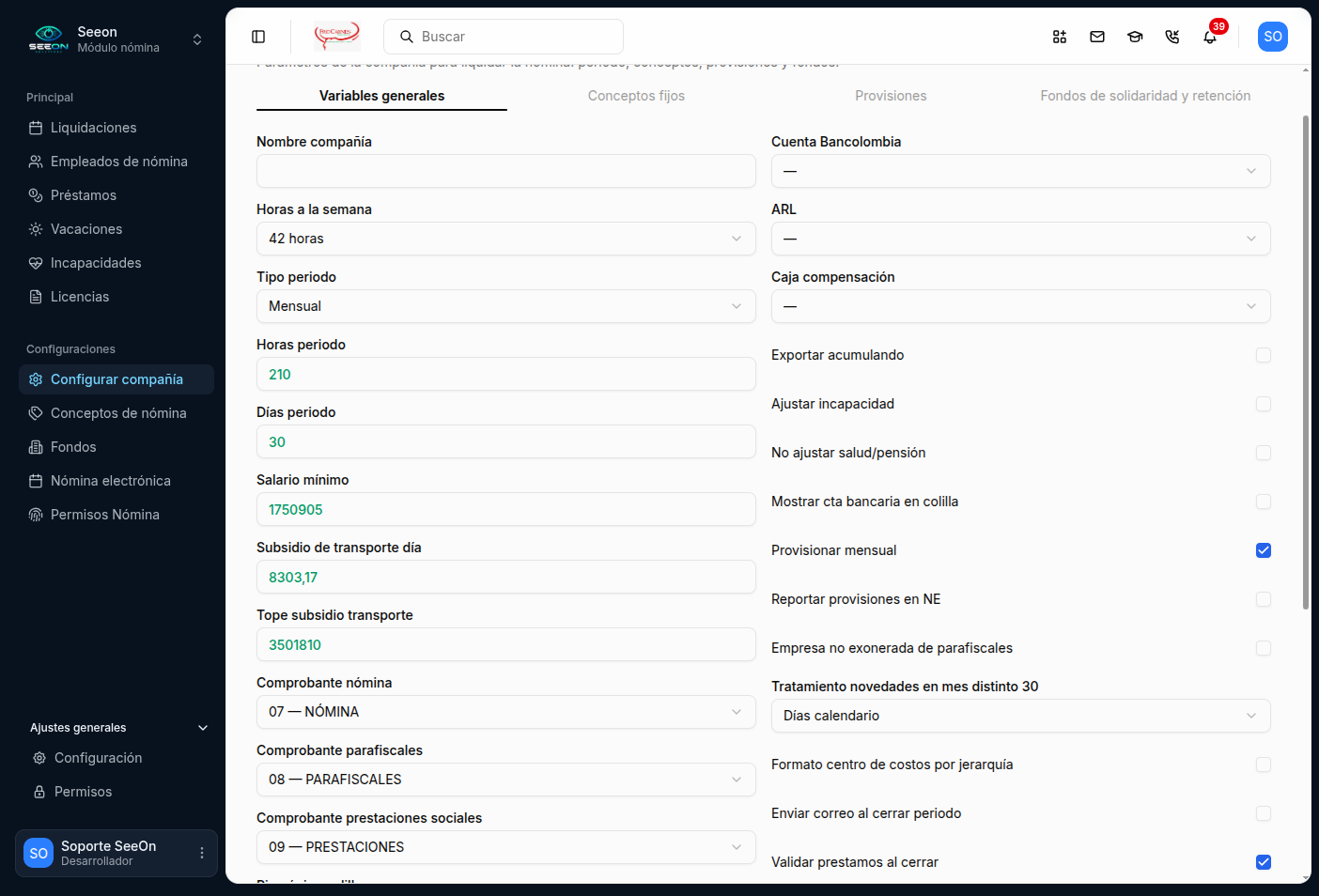The width and height of the screenshot is (1319, 896).
Task: Click the company logo in header
Action: (337, 37)
